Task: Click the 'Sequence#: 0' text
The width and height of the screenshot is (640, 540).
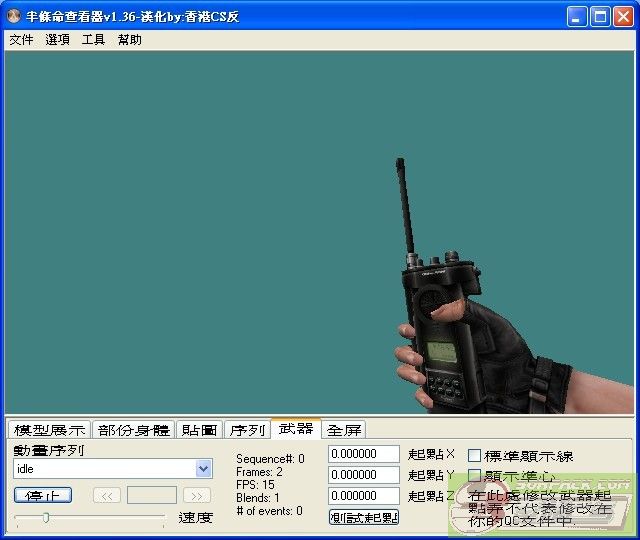Action: [270, 459]
